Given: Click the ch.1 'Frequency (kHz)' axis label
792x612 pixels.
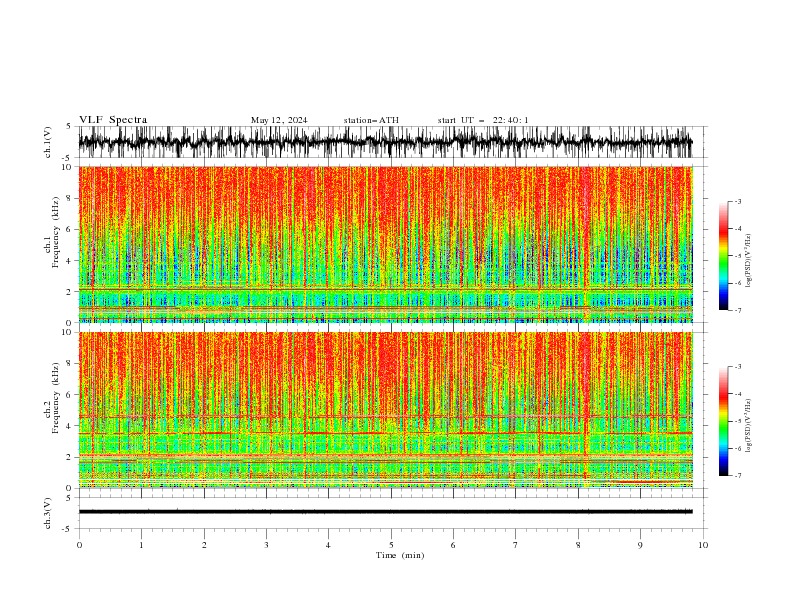Looking at the screenshot, I should click(56, 232).
